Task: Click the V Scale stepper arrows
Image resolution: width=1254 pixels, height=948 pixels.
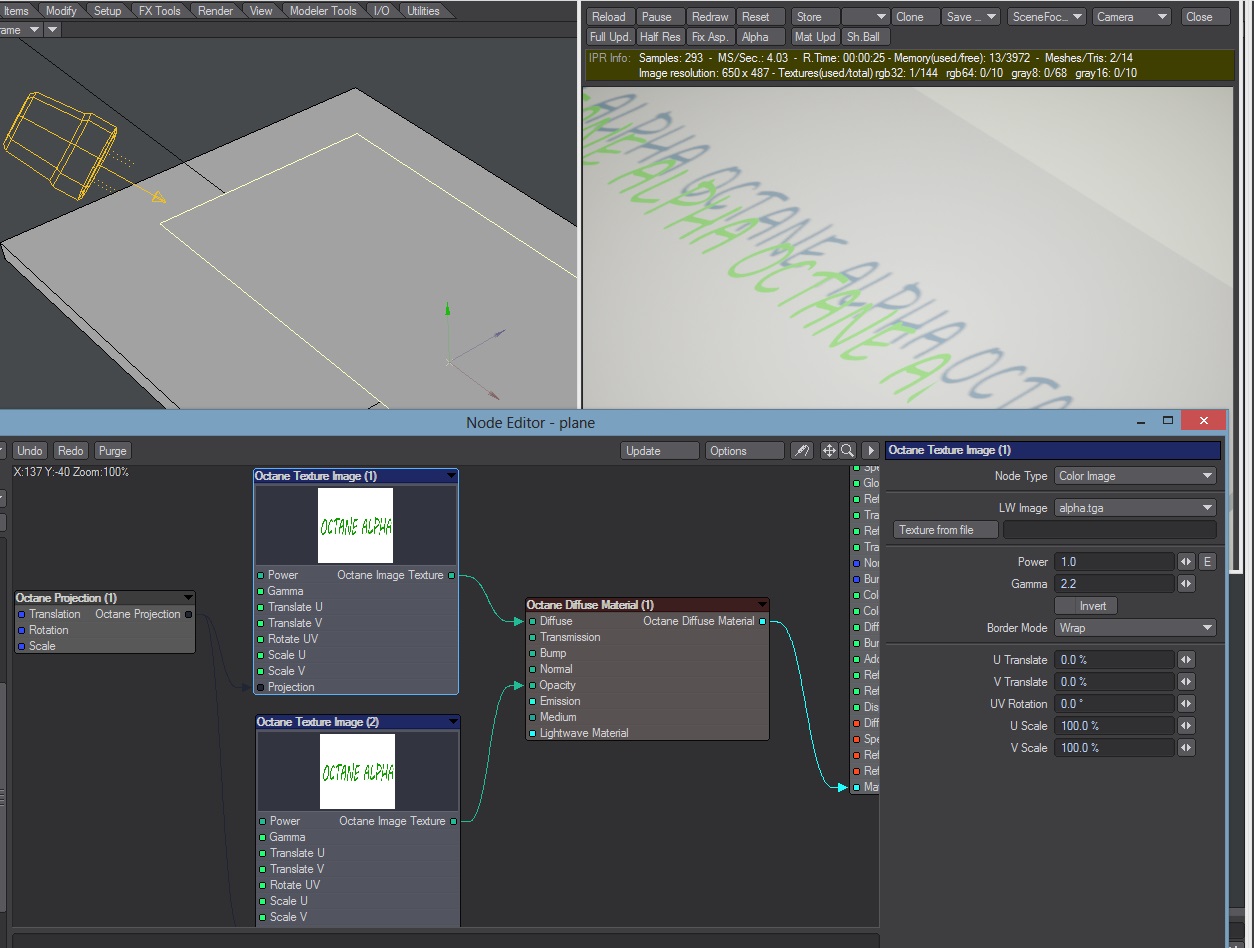Action: tap(1186, 748)
